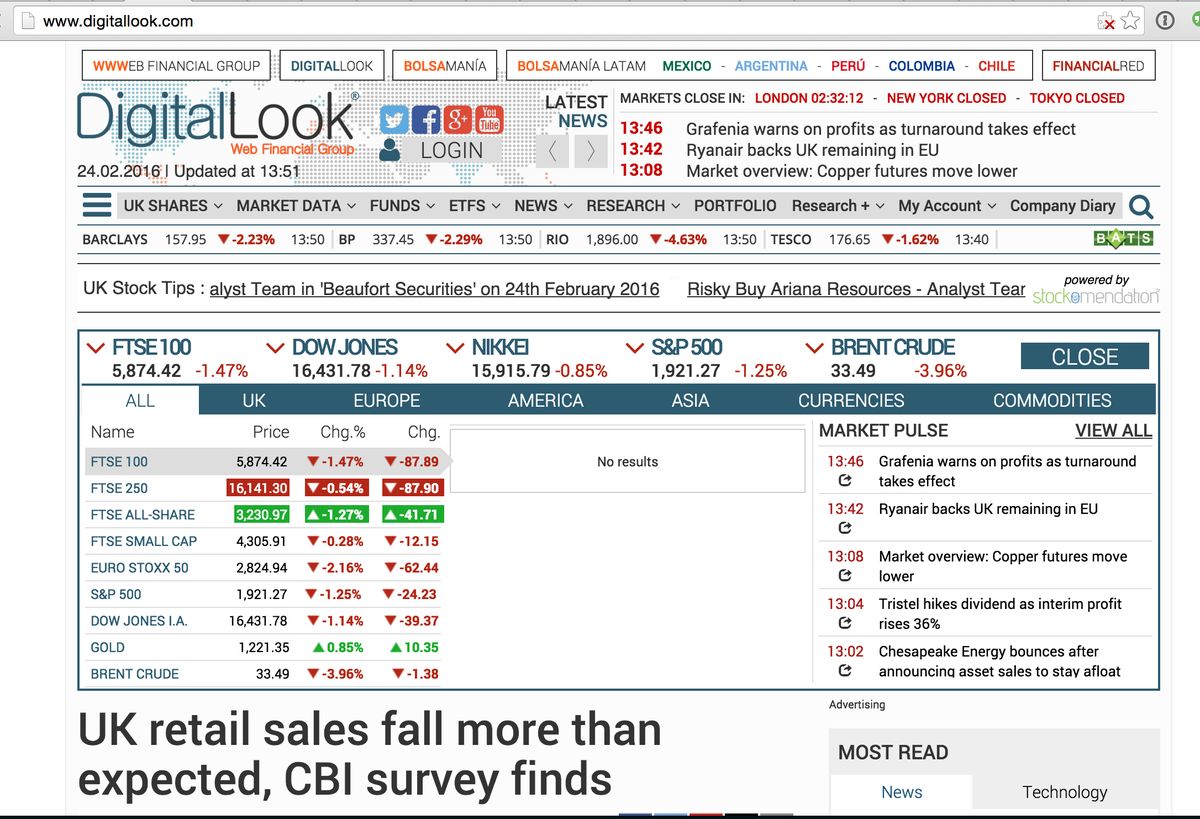Toggle the BRENT CRUDE header chevron
Viewport: 1200px width, 819px height.
[815, 348]
